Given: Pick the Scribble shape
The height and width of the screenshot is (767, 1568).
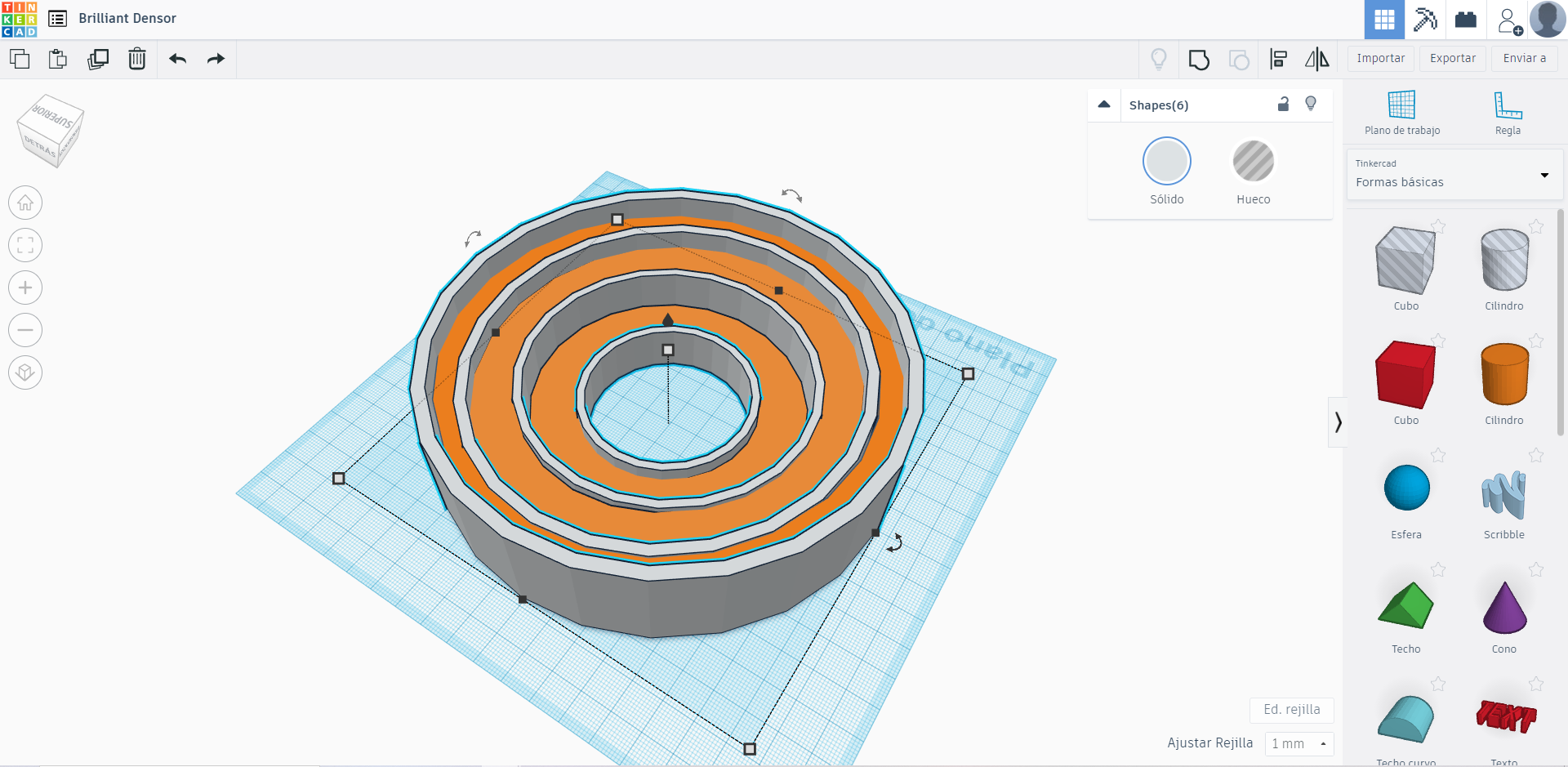Looking at the screenshot, I should click(x=1504, y=494).
